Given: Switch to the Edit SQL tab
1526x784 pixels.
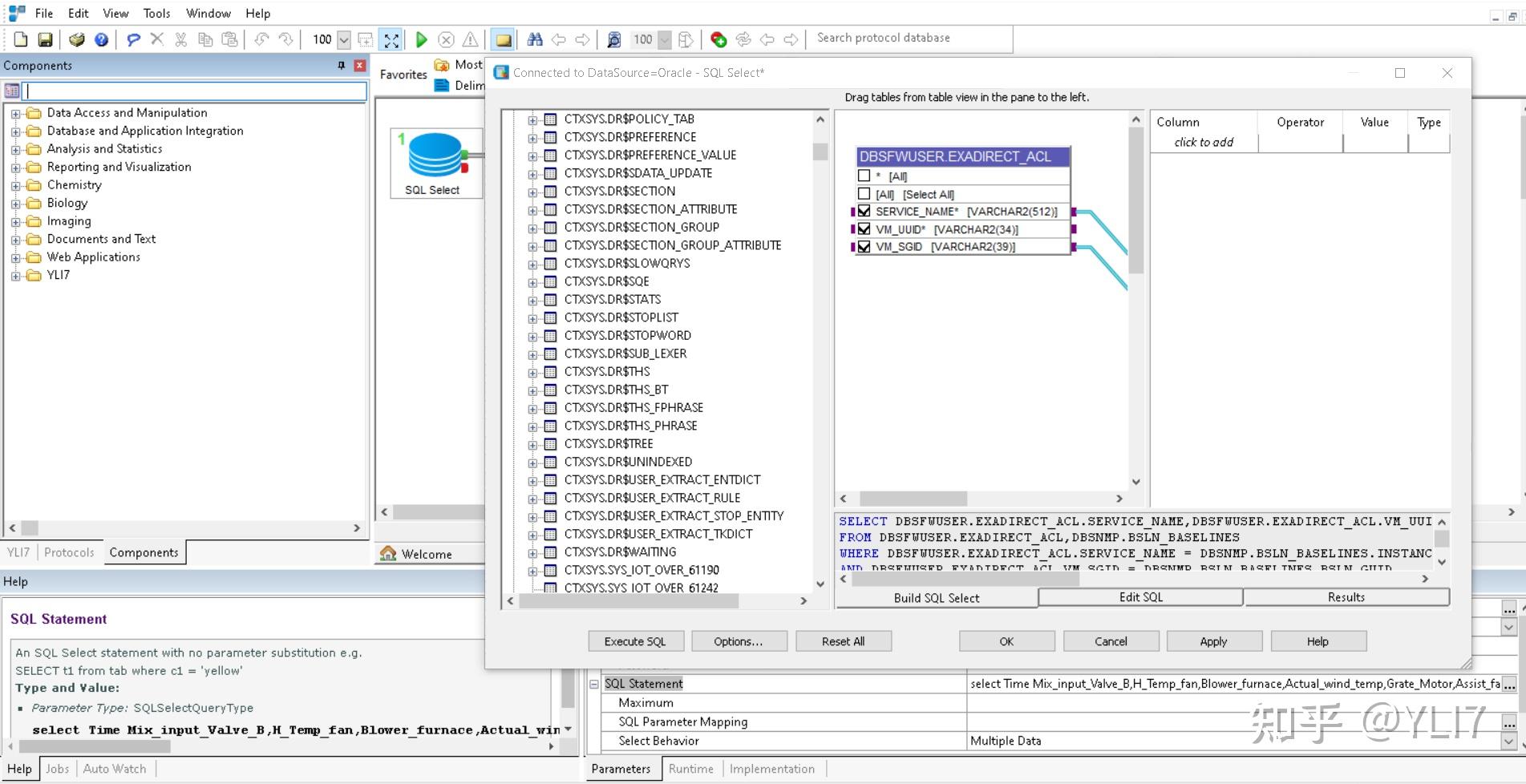Looking at the screenshot, I should pyautogui.click(x=1140, y=597).
